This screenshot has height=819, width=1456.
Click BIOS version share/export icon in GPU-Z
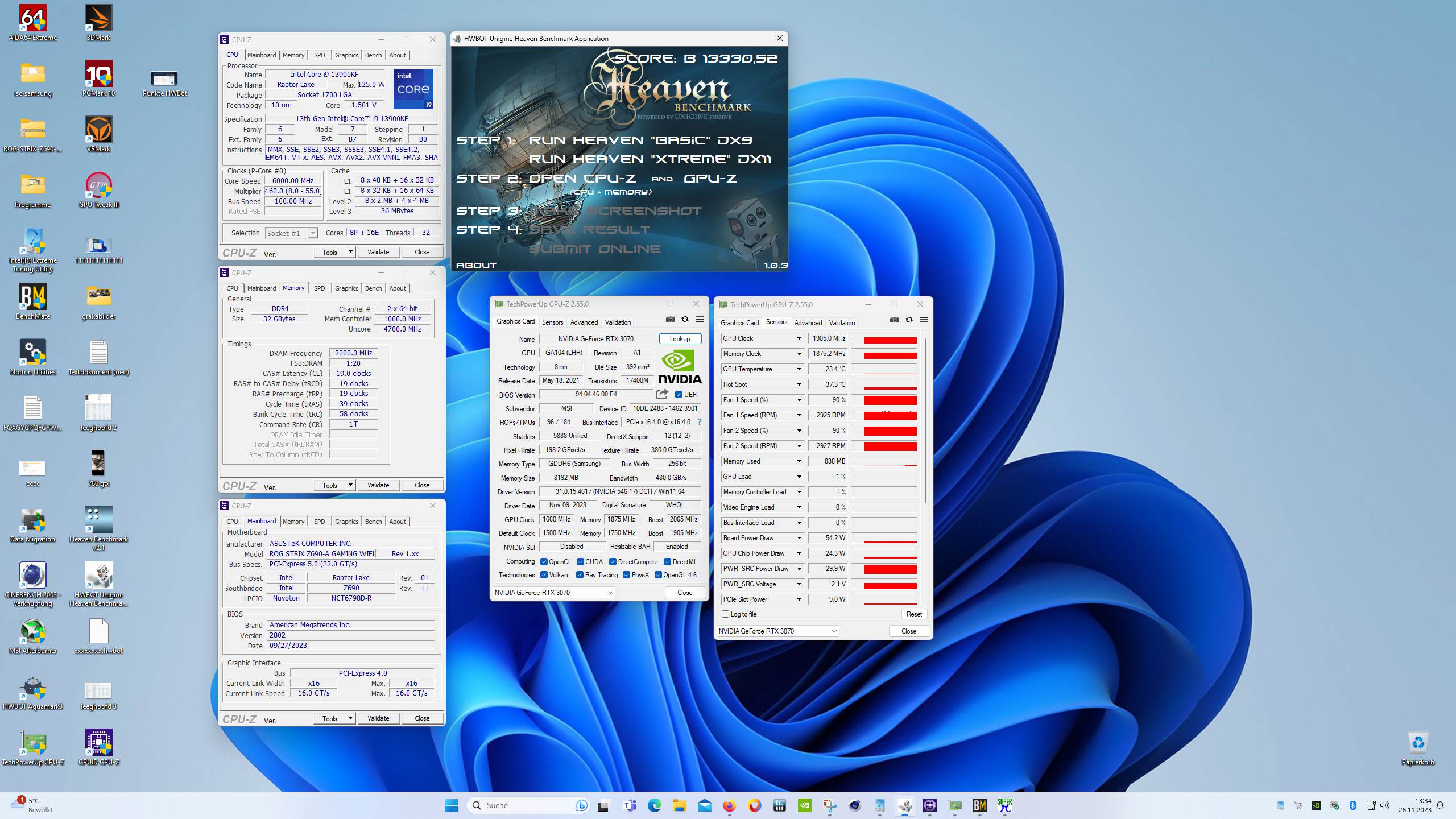[662, 394]
